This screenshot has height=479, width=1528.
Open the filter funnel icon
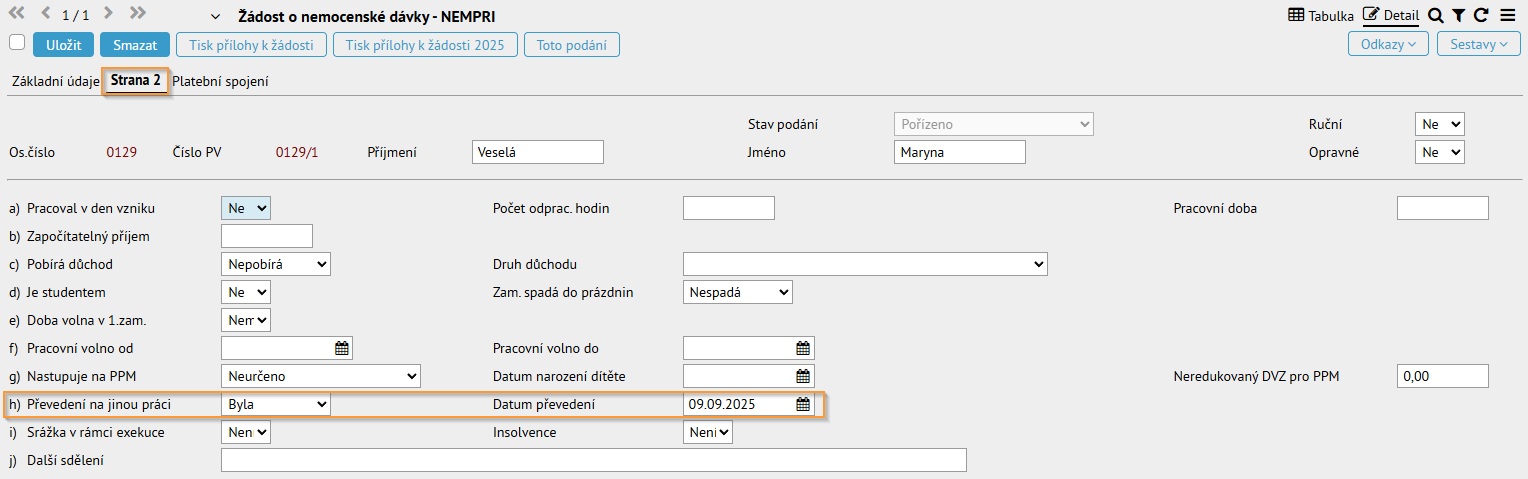1458,15
